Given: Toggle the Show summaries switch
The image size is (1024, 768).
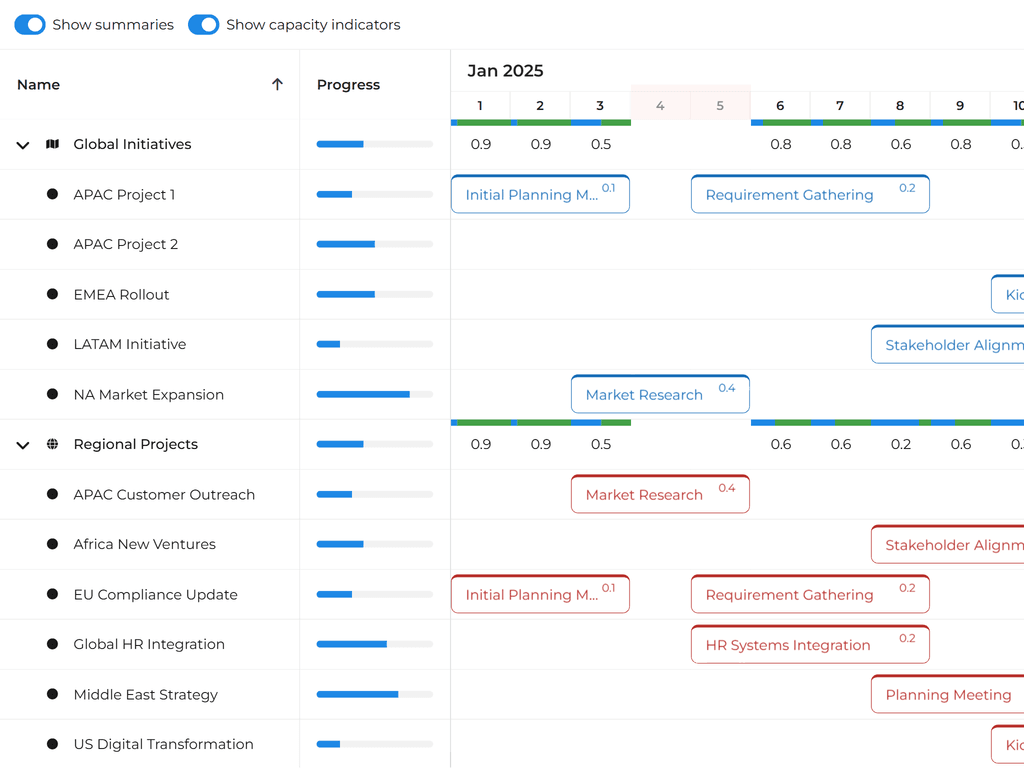Looking at the screenshot, I should [x=30, y=25].
